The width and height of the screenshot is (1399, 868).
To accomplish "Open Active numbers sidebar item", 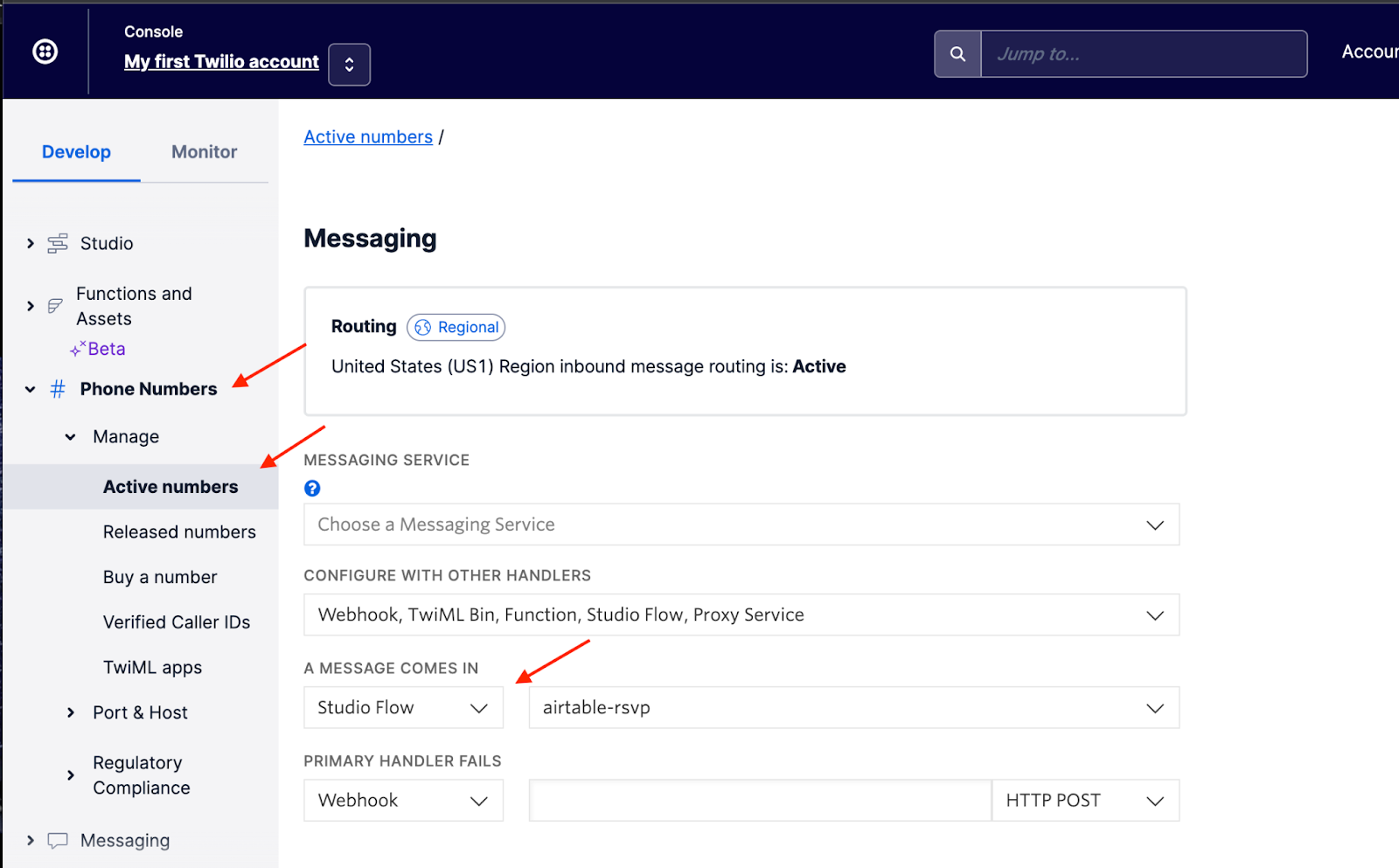I will tap(171, 487).
